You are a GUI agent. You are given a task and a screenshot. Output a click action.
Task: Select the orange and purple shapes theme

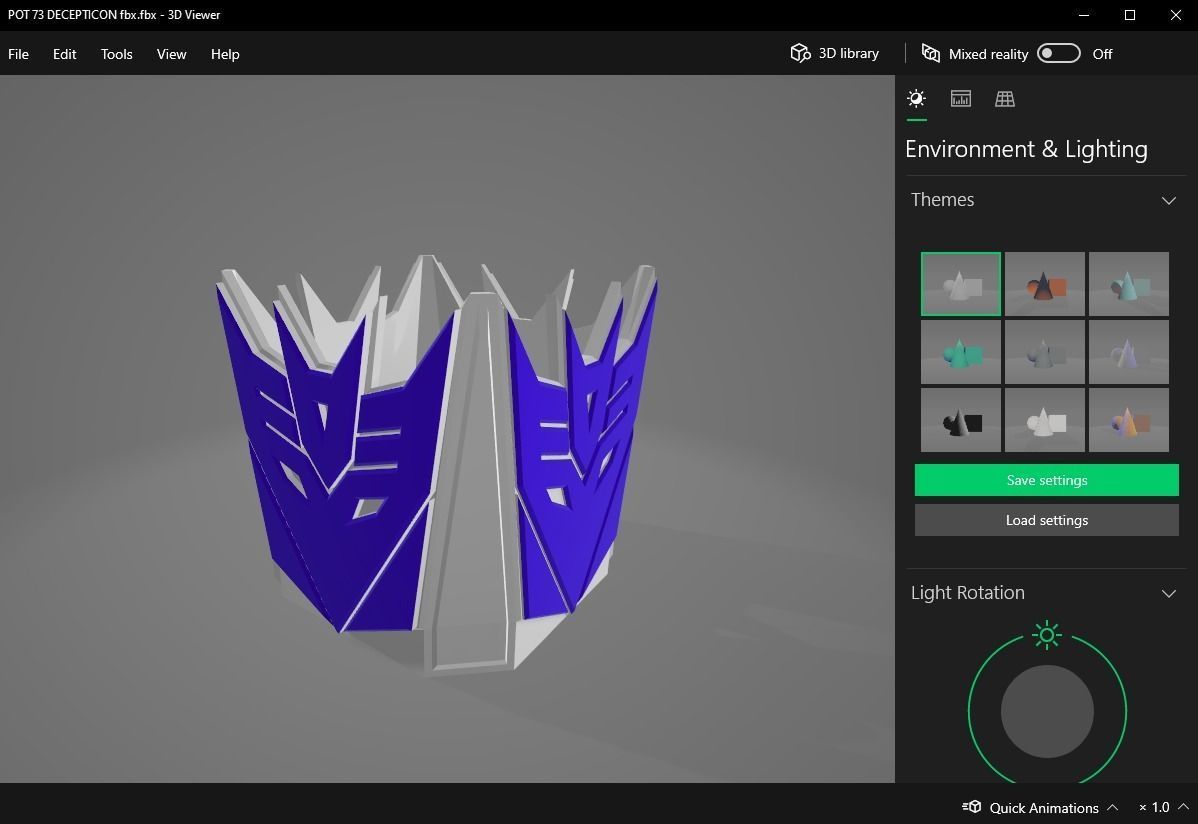click(x=1128, y=420)
